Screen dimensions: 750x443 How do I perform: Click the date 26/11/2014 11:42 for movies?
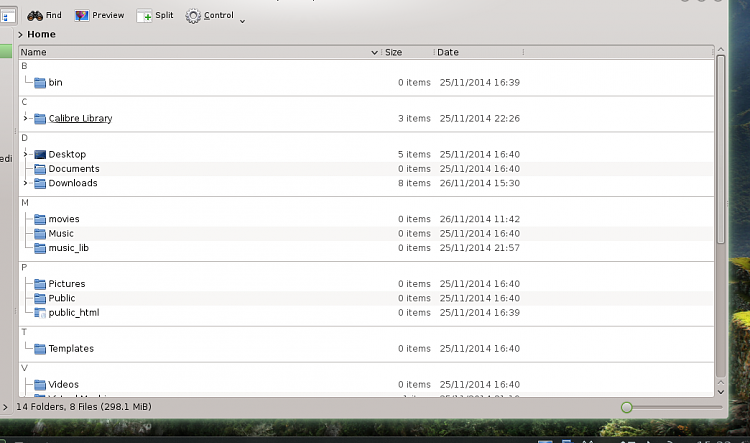tap(479, 219)
